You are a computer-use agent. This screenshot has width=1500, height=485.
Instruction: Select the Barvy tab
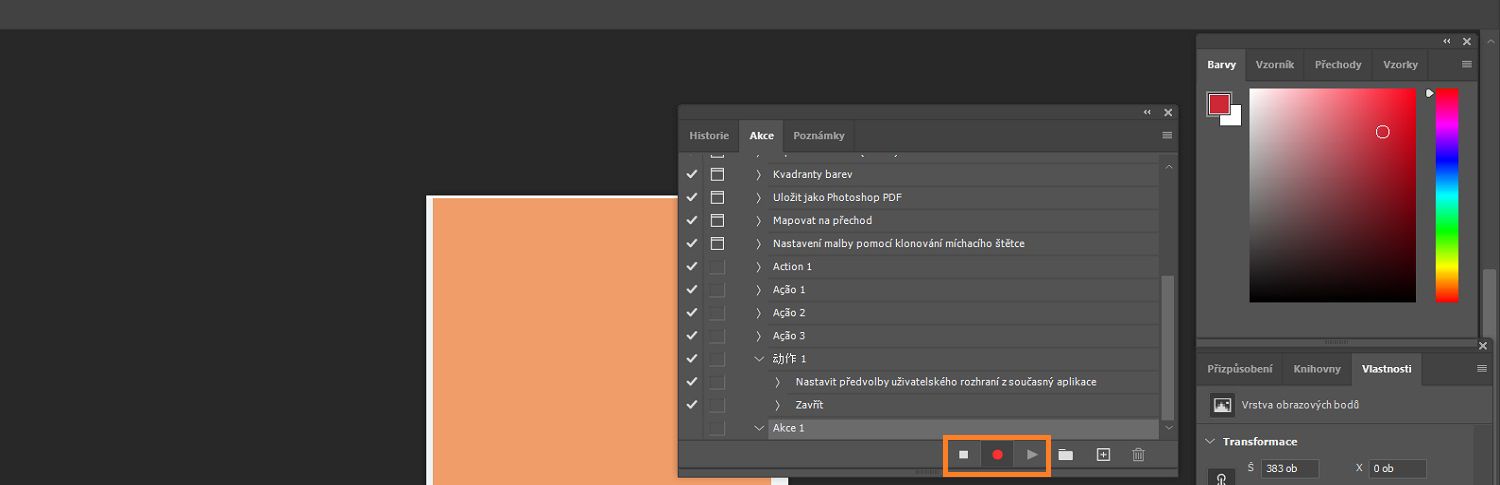[x=1221, y=64]
